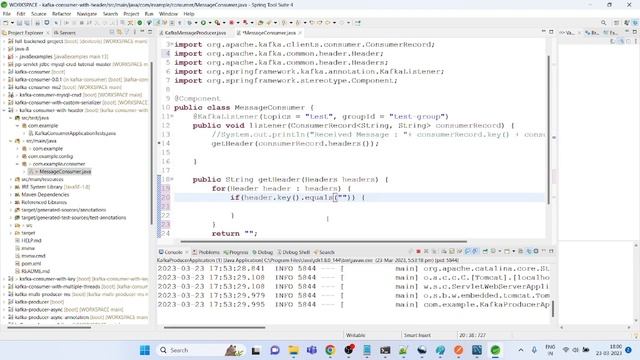Screen dimensions: 640x360
Task: Collapse all in Project Explorer toolbar
Action: tap(111, 32)
